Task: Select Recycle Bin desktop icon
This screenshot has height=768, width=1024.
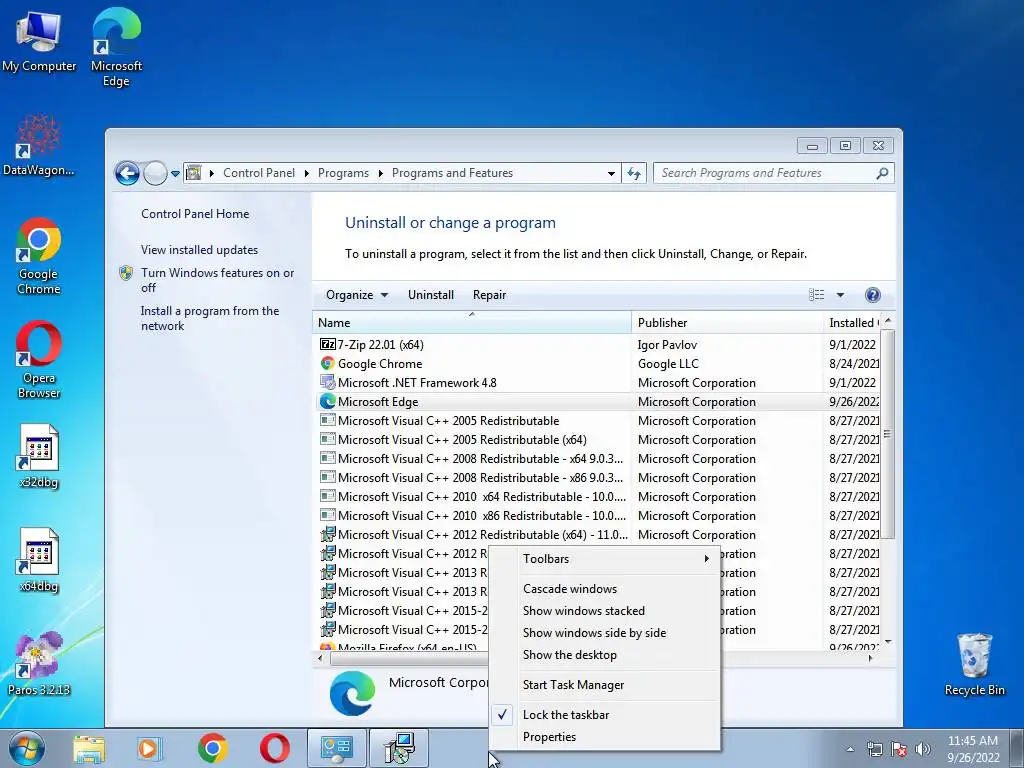Action: [x=974, y=664]
